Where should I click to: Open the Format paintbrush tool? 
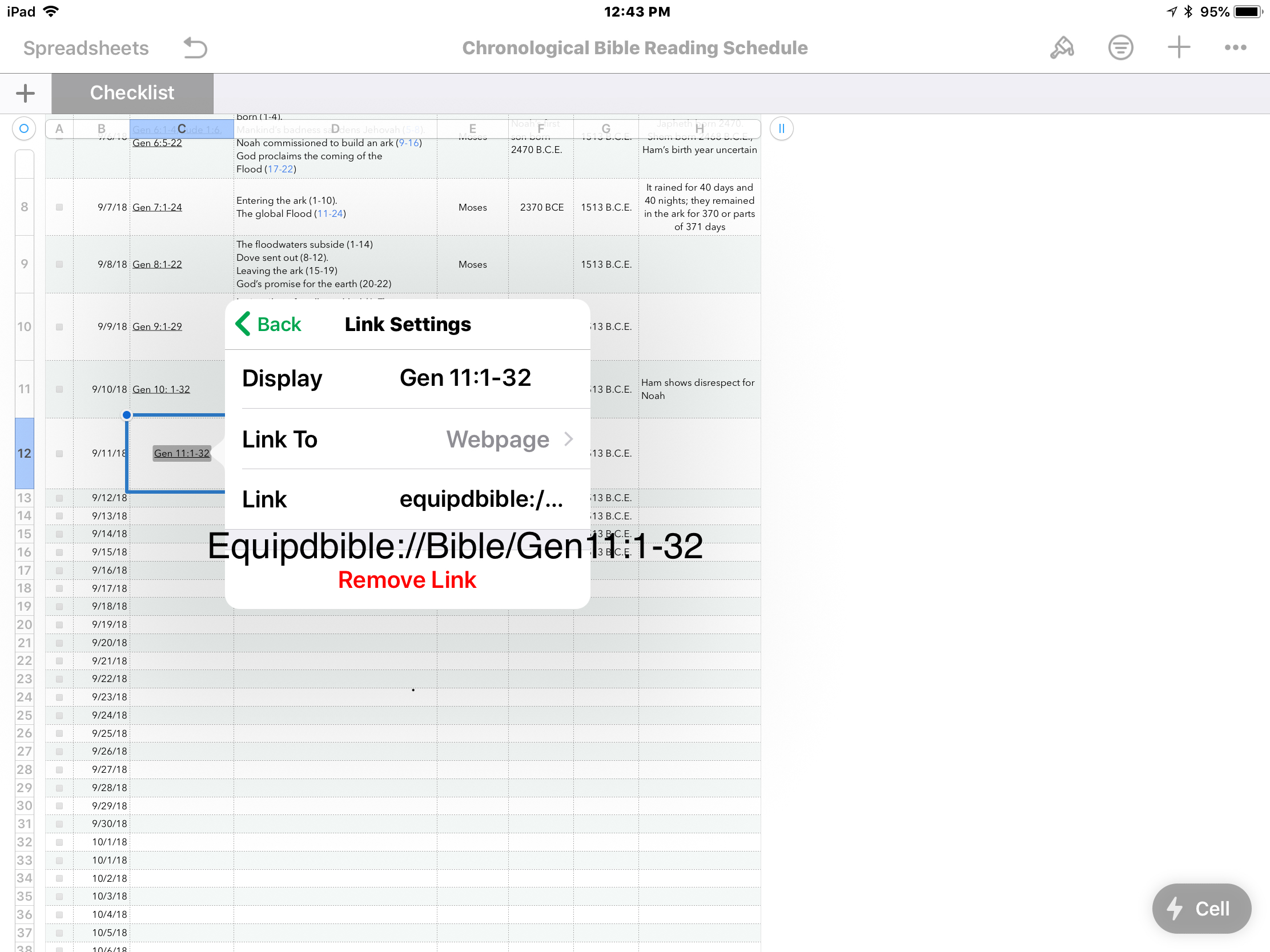[x=1062, y=47]
